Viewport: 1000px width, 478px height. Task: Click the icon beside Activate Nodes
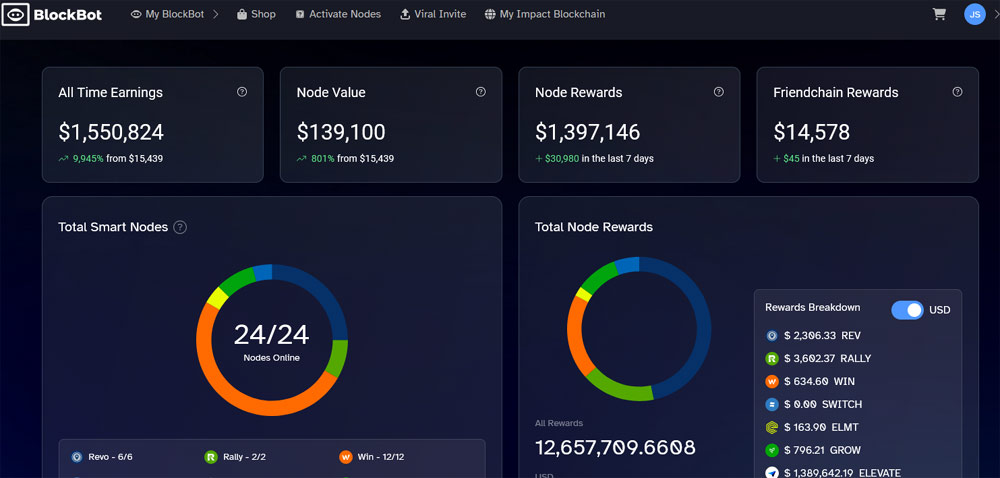pos(300,14)
